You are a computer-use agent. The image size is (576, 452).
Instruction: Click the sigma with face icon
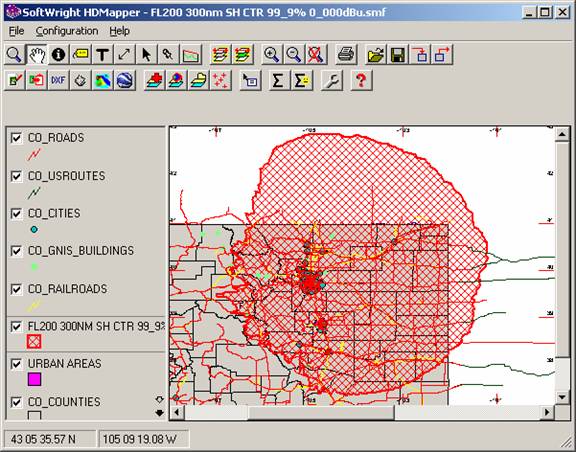click(302, 80)
